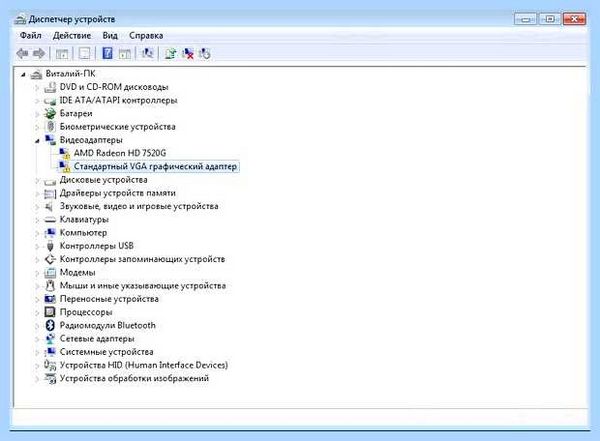Click the battery icon next to Батареи
The height and width of the screenshot is (441, 600).
point(50,113)
